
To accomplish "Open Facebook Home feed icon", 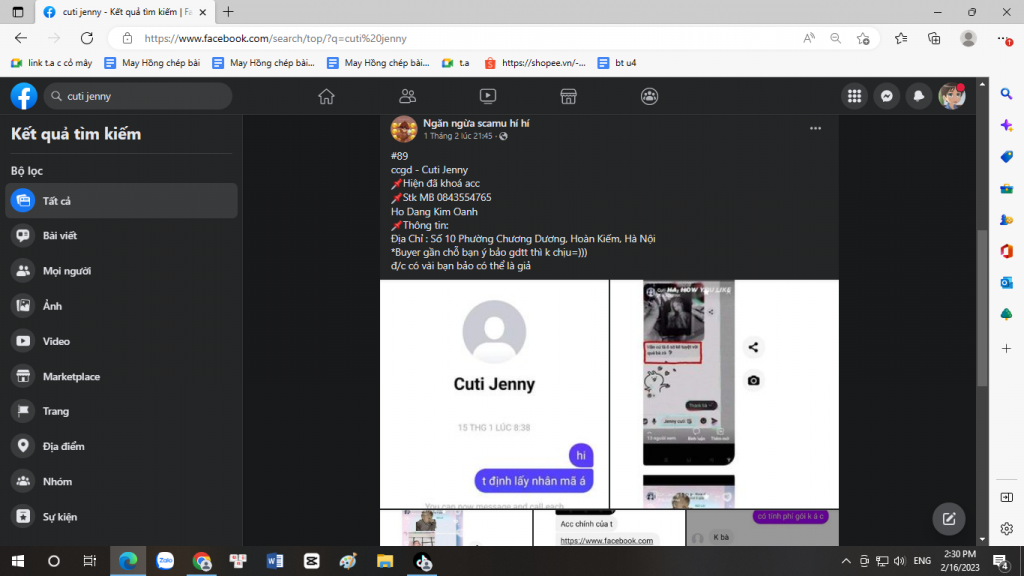I will tap(325, 96).
